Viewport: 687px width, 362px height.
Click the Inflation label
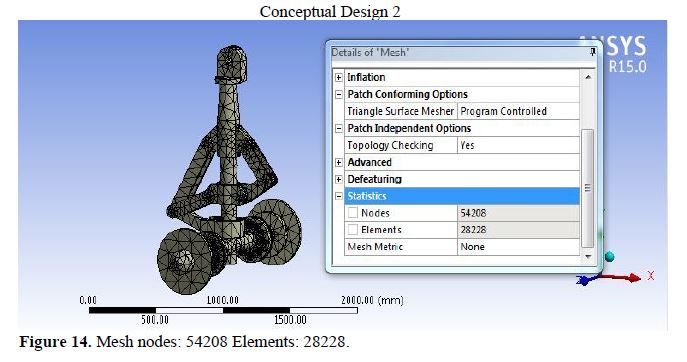(366, 78)
